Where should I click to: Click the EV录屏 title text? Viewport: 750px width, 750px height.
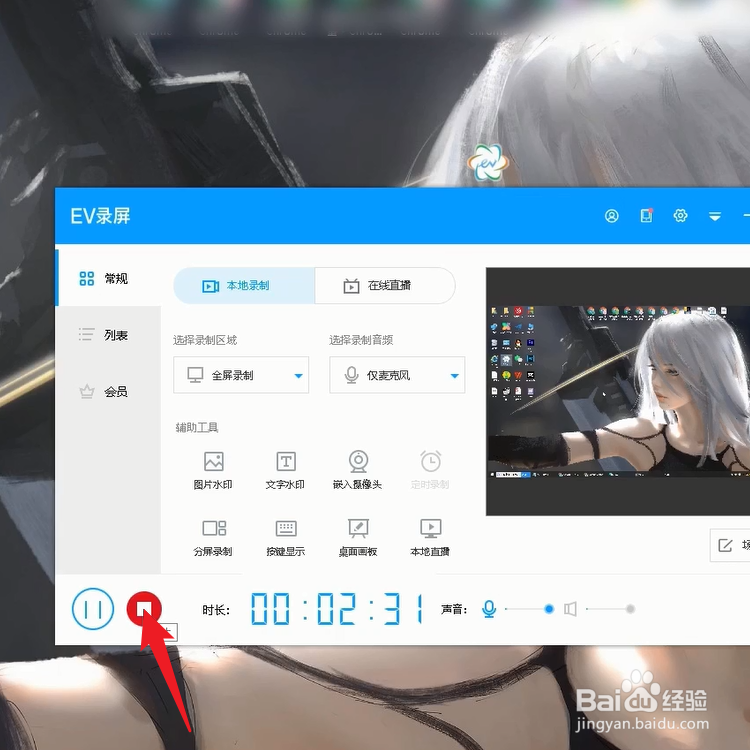[100, 216]
